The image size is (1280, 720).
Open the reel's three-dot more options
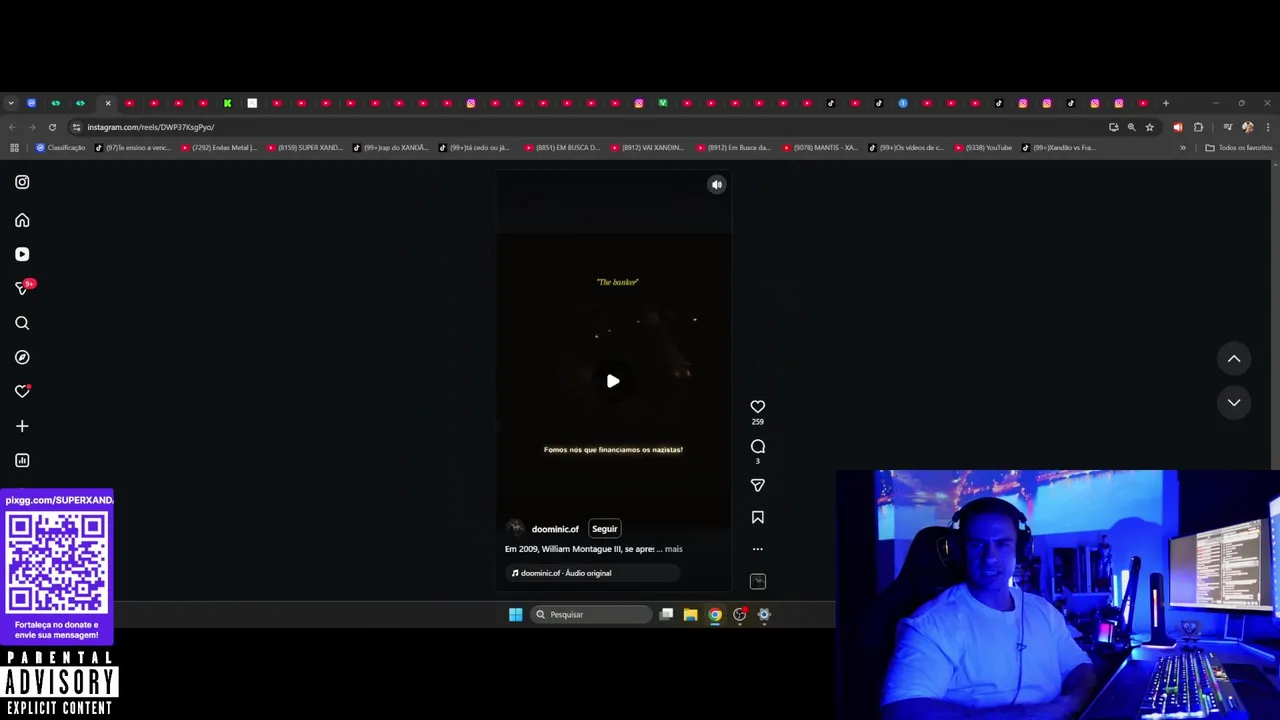tap(757, 549)
